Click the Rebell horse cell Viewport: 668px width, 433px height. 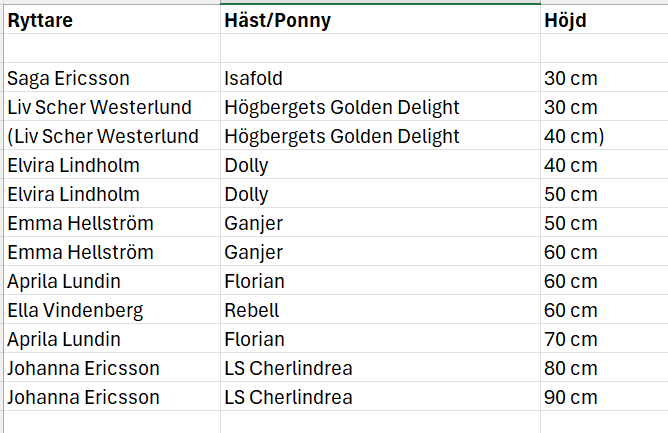pos(380,309)
